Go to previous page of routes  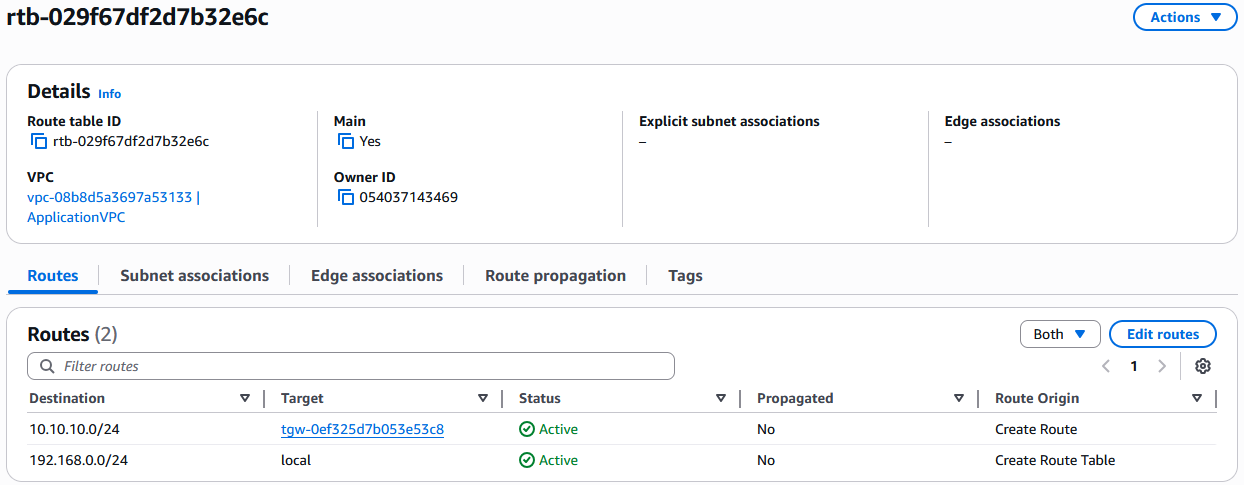[x=1106, y=366]
